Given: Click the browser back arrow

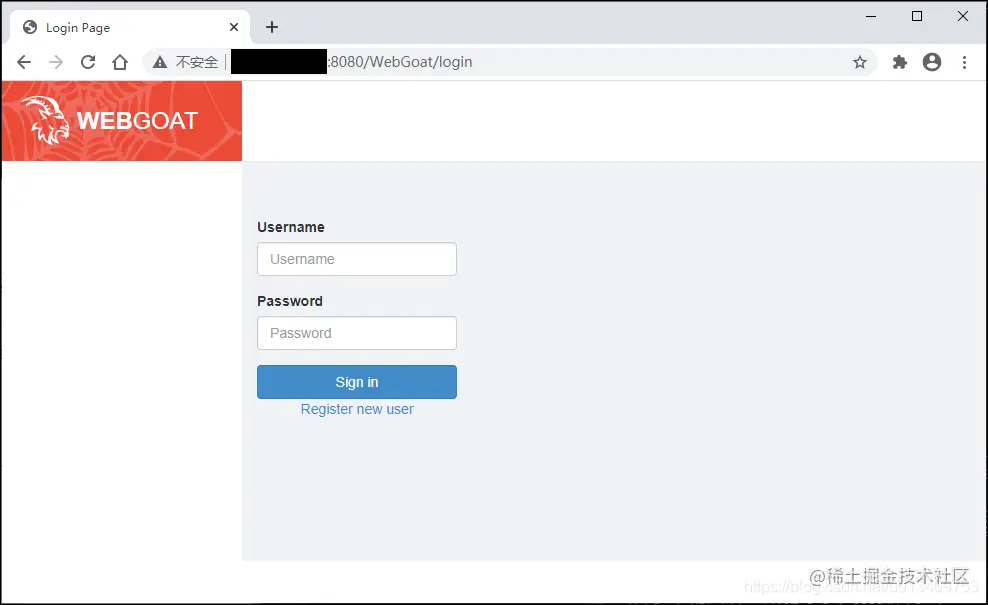Looking at the screenshot, I should pyautogui.click(x=24, y=62).
